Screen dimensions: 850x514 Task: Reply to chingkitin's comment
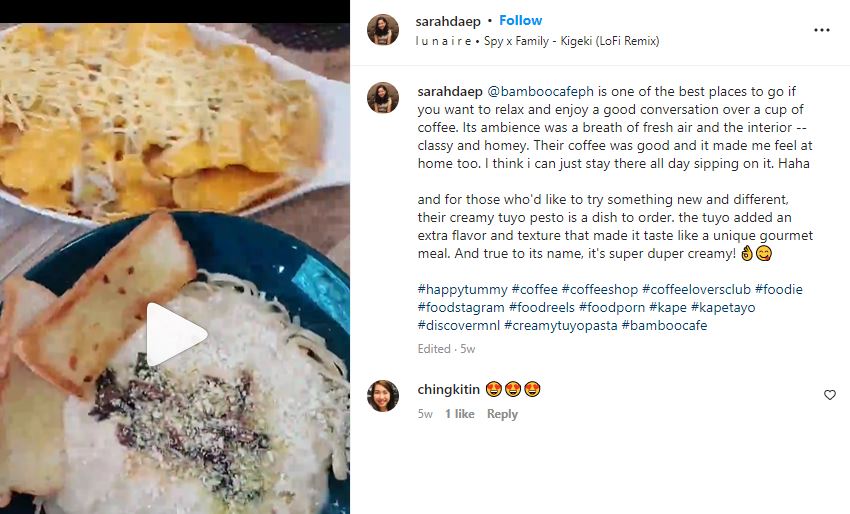pos(502,414)
